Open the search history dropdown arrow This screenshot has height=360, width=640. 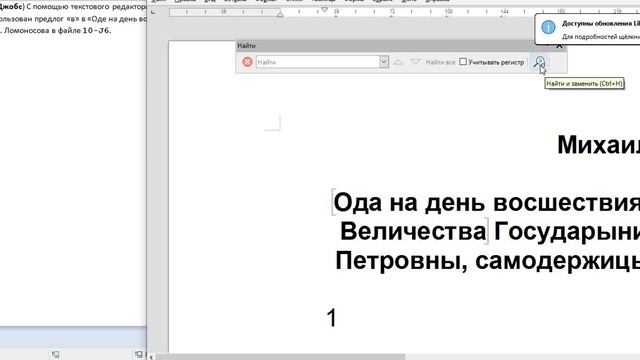pos(384,62)
